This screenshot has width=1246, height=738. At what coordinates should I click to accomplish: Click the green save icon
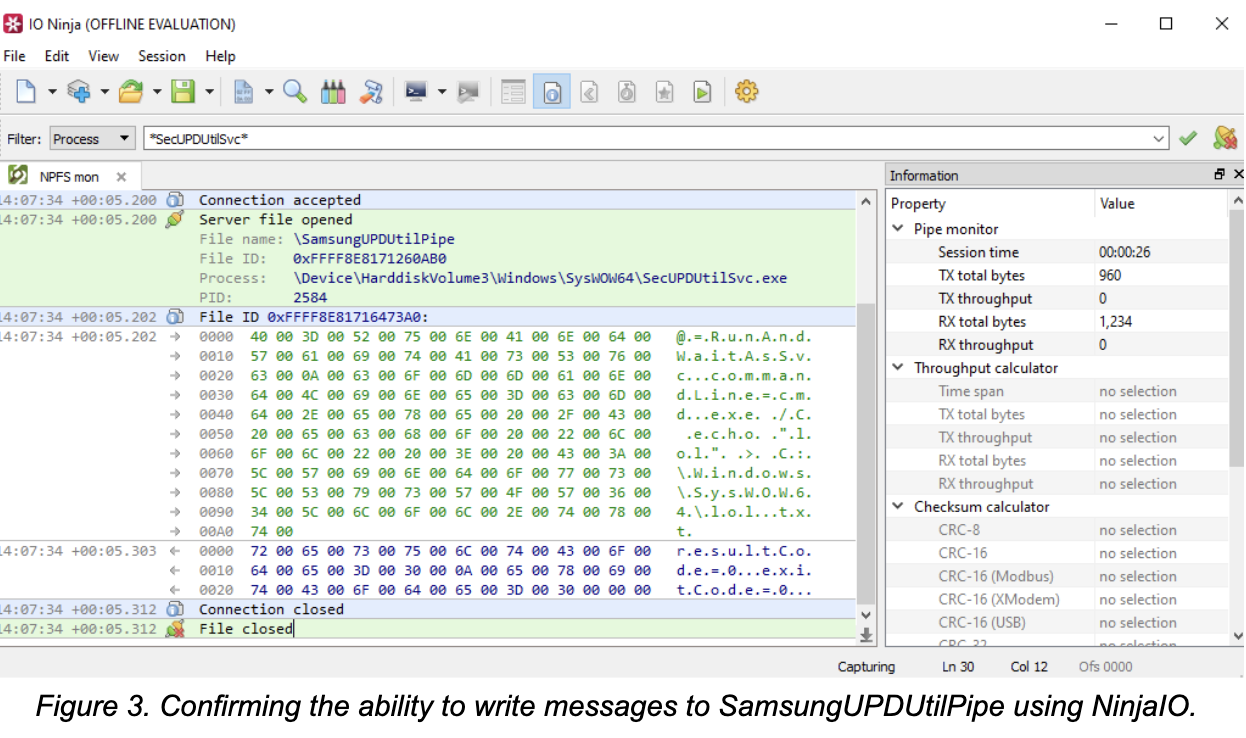click(183, 92)
